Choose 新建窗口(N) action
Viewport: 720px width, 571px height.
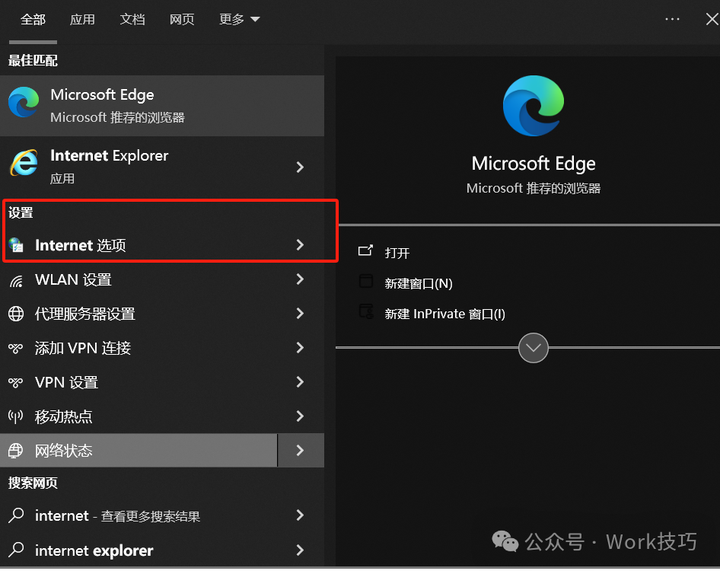(418, 284)
